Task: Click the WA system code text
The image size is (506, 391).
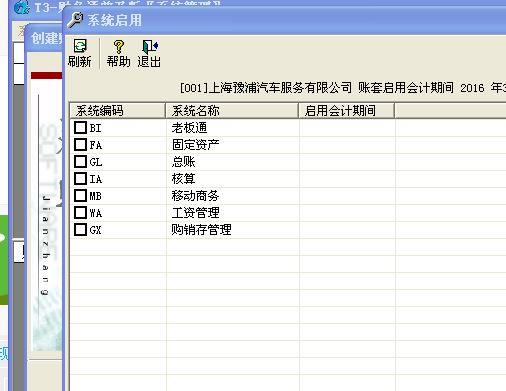Action: (x=96, y=213)
